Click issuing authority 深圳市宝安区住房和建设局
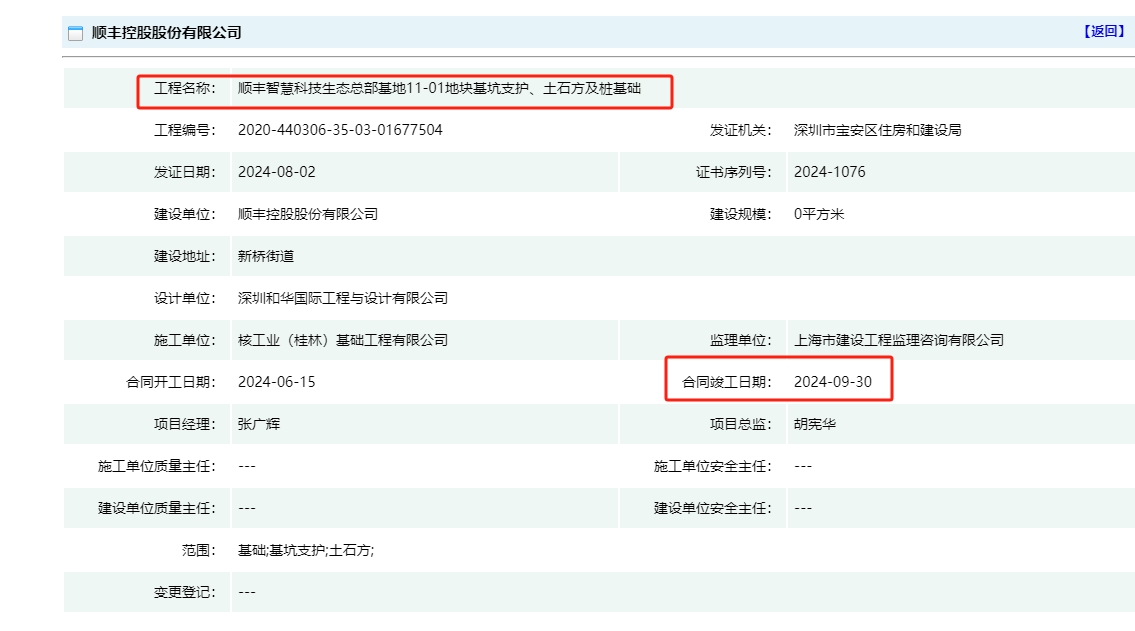Image resolution: width=1135 pixels, height=631 pixels. [877, 130]
